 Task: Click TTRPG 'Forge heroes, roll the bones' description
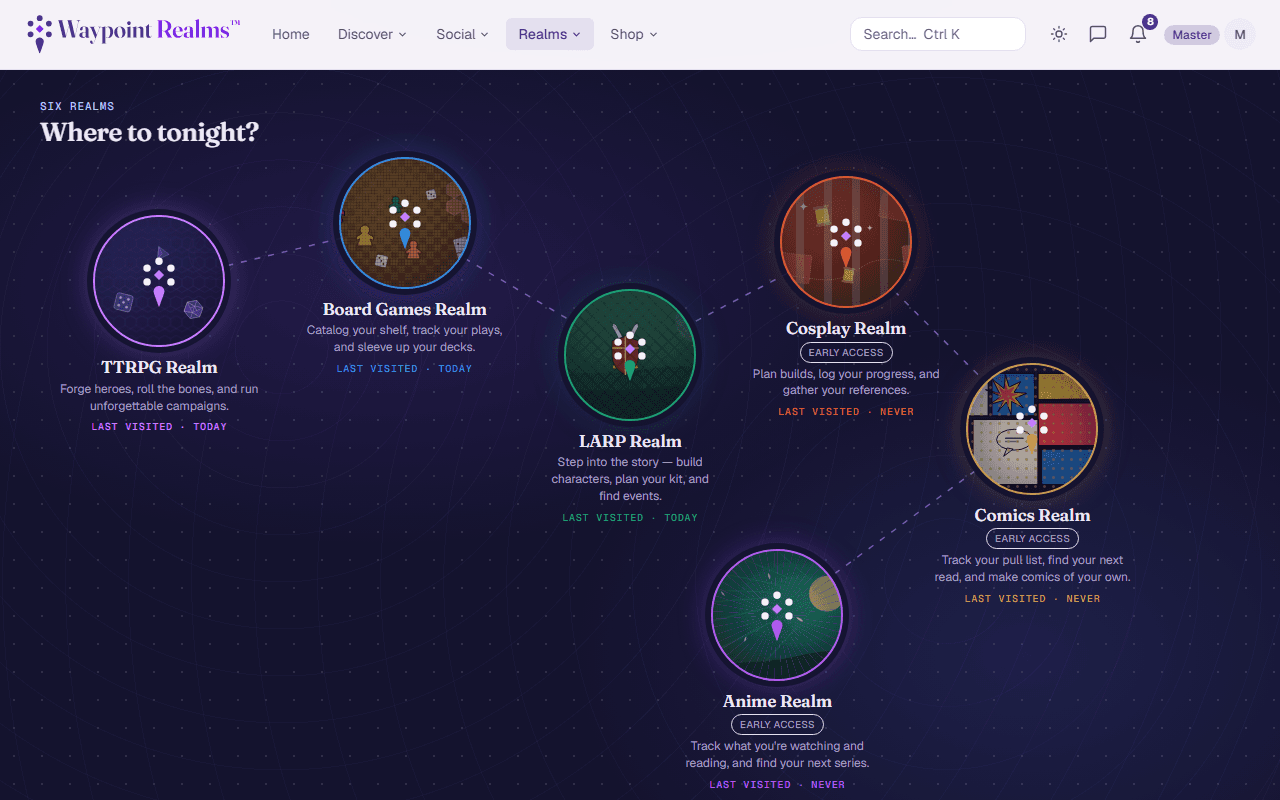tap(159, 397)
